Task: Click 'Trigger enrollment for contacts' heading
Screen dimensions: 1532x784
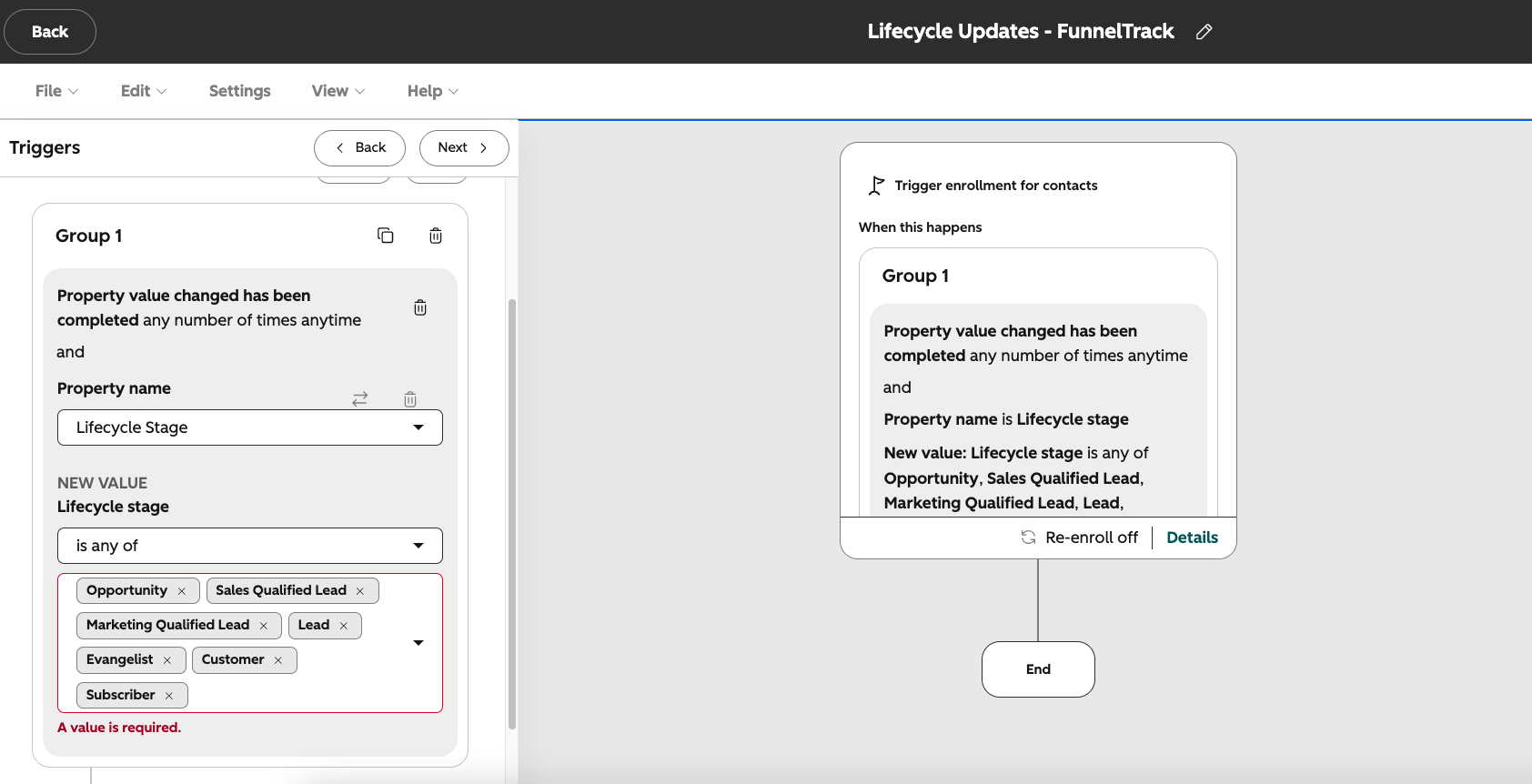Action: 996,186
